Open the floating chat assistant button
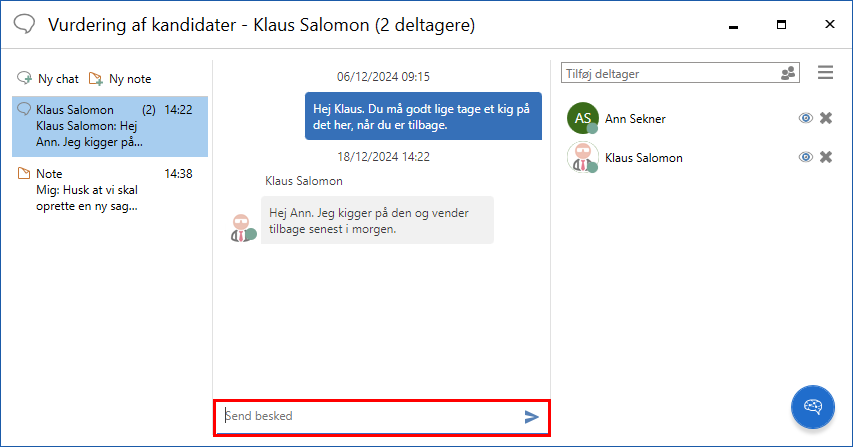Viewport: 853px width, 447px height. click(x=812, y=406)
